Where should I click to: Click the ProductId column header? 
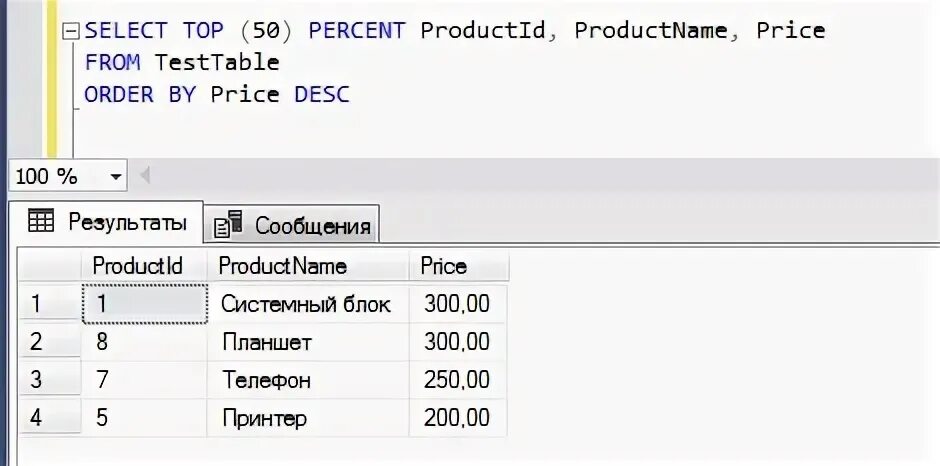click(x=138, y=266)
